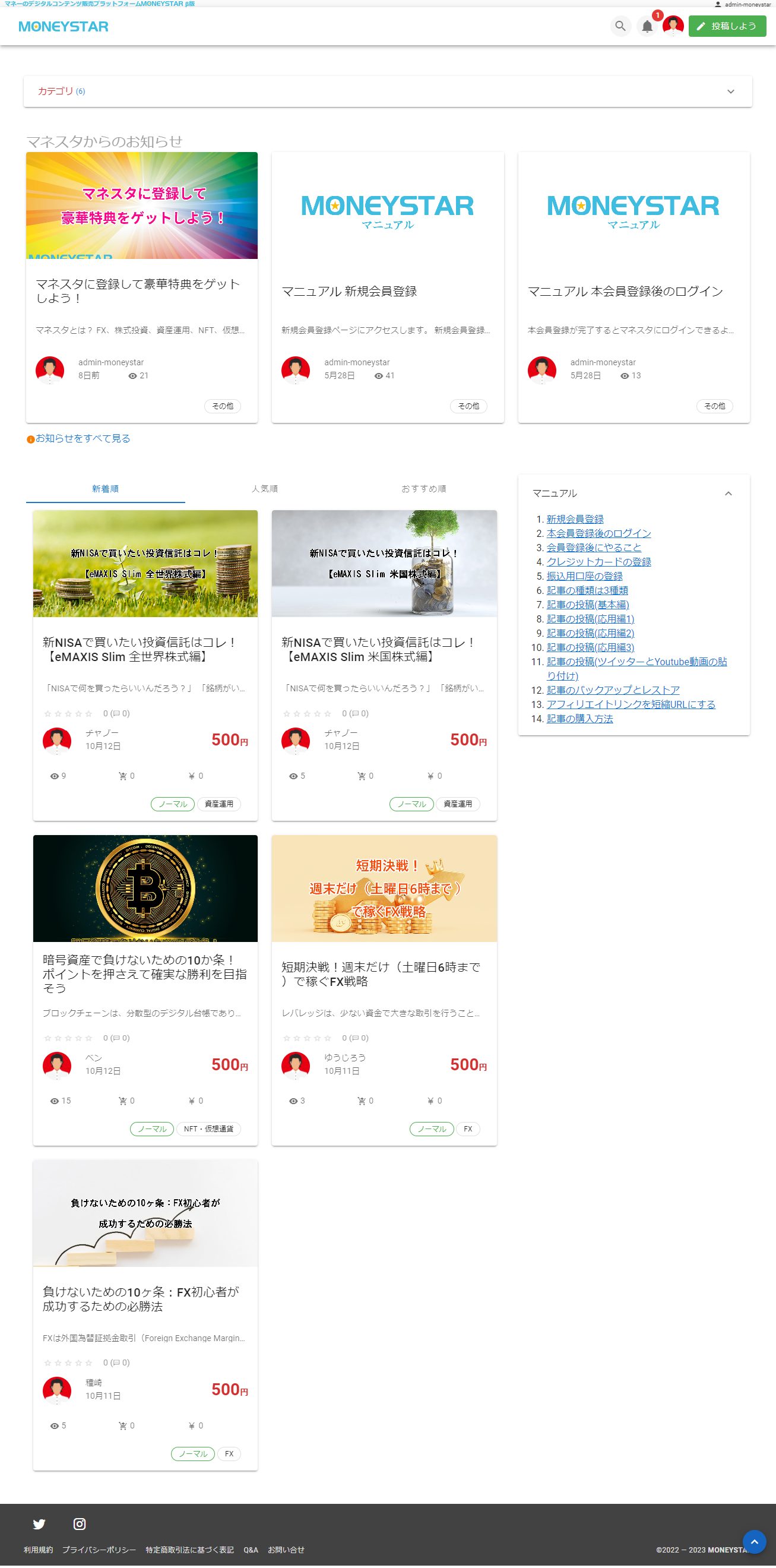Open manual link 記事の投稿(応用編2)
Image resolution: width=776 pixels, height=1568 pixels.
[590, 634]
